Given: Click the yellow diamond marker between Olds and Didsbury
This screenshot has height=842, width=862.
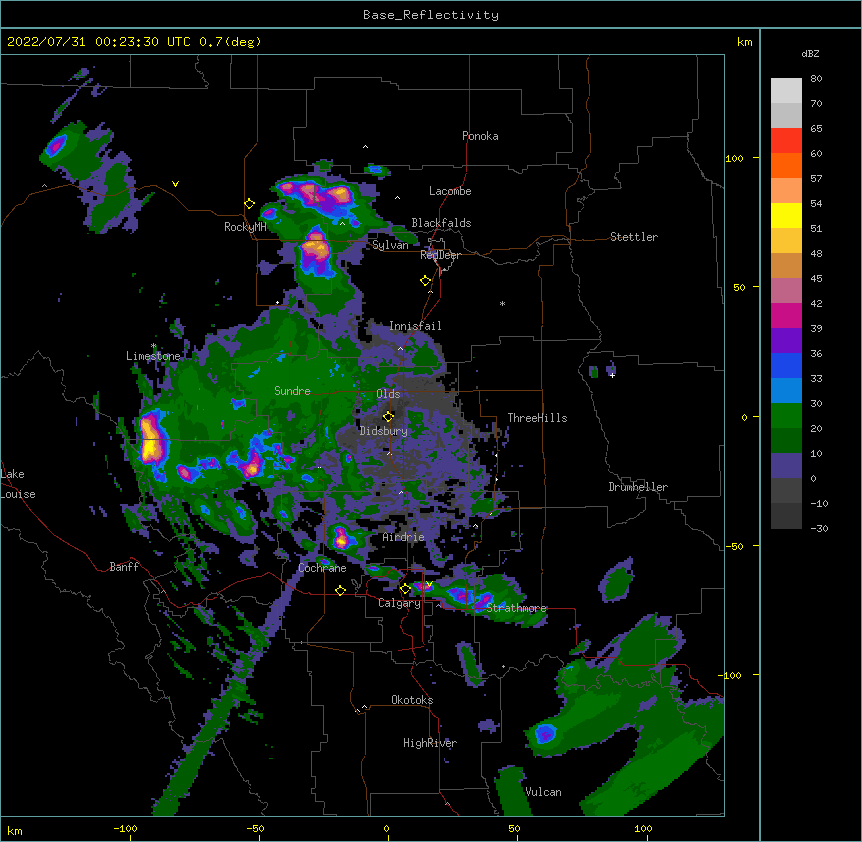Looking at the screenshot, I should point(388,416).
